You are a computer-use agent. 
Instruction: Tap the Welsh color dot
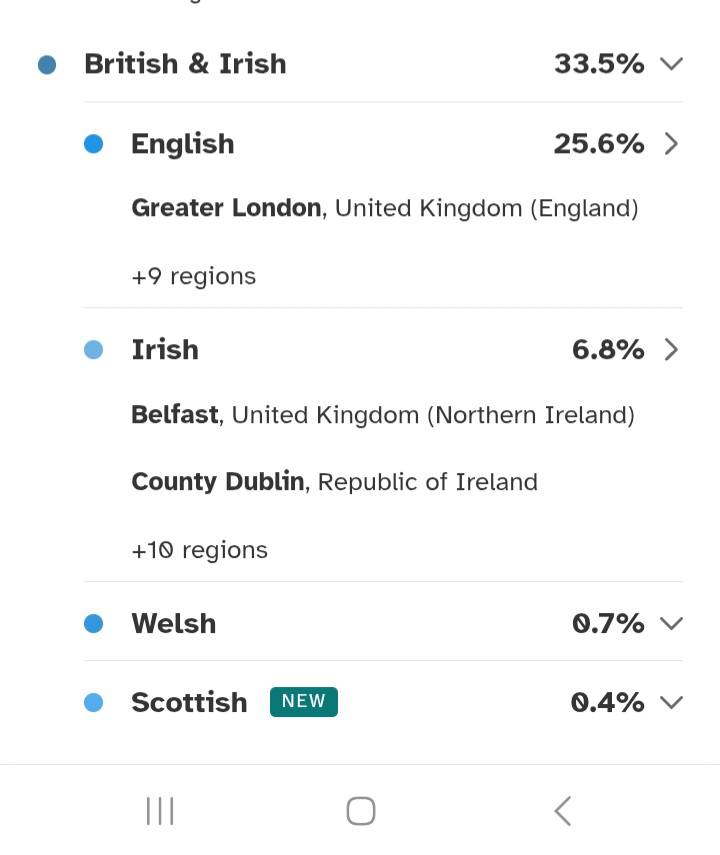point(94,624)
